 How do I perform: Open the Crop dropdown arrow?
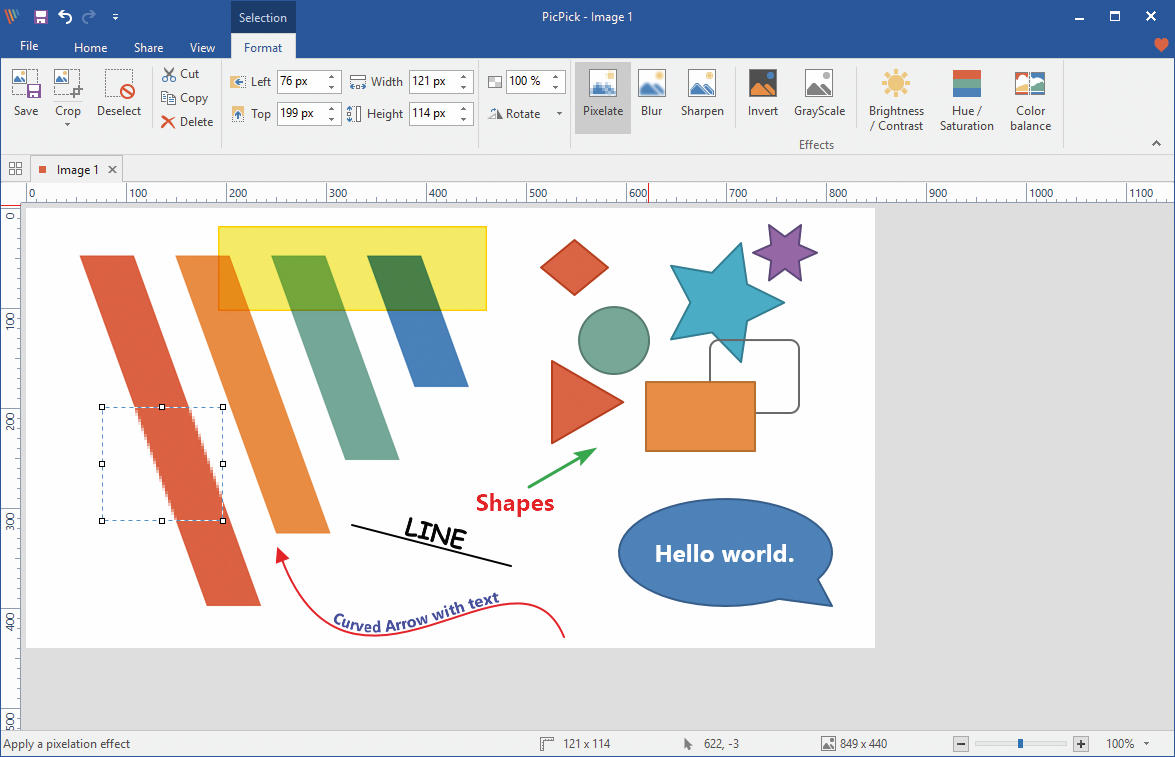click(67, 124)
